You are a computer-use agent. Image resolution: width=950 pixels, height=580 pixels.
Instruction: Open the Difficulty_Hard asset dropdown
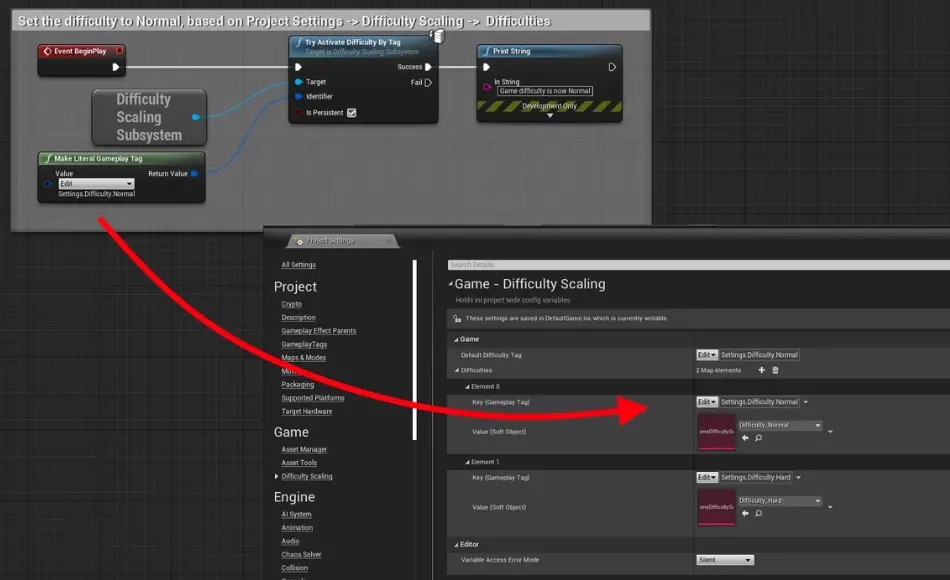click(779, 501)
